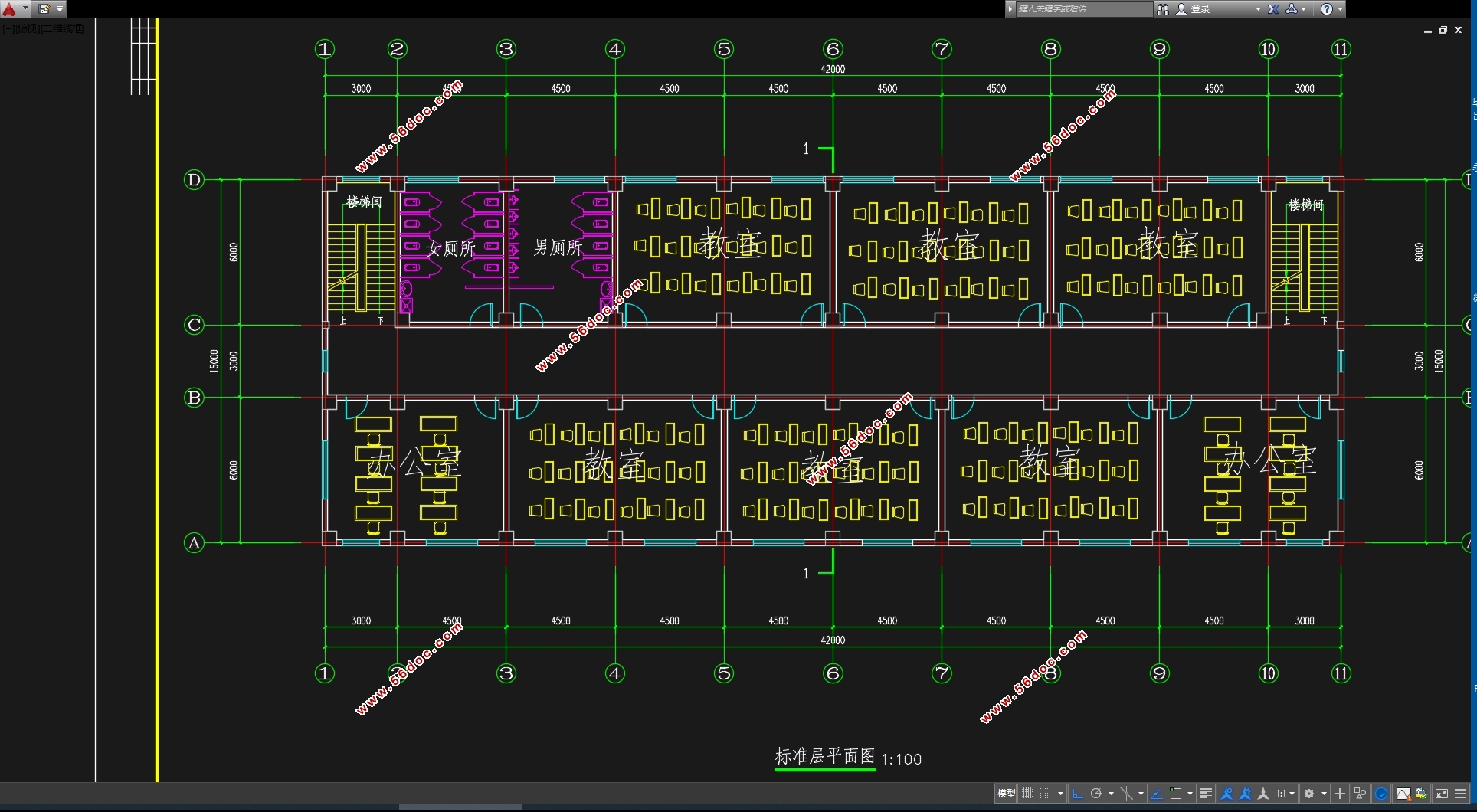Click the 登录 sign-in button
This screenshot has height=812, width=1477.
pos(1200,9)
